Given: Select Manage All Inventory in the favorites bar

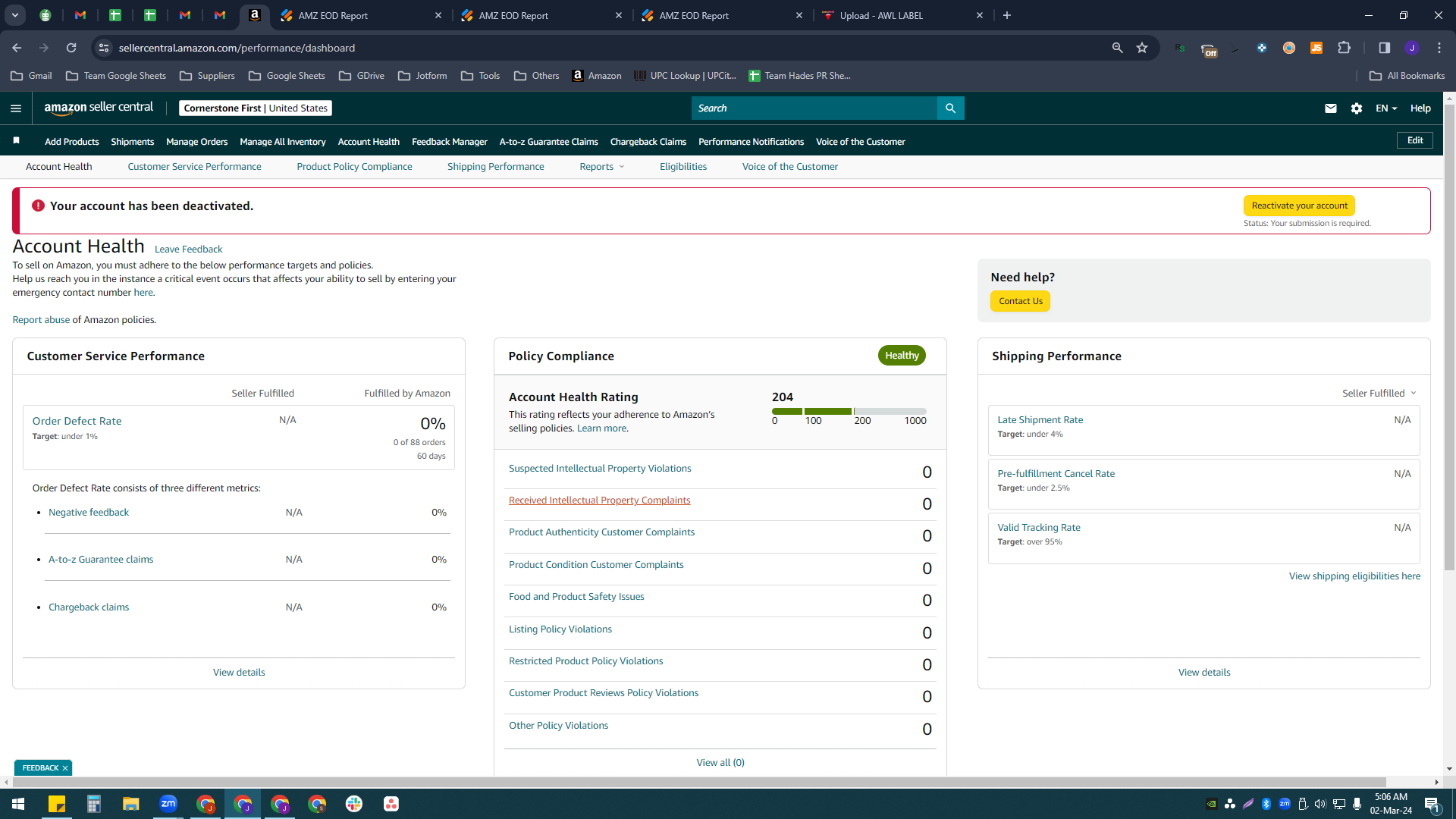Looking at the screenshot, I should click(282, 142).
